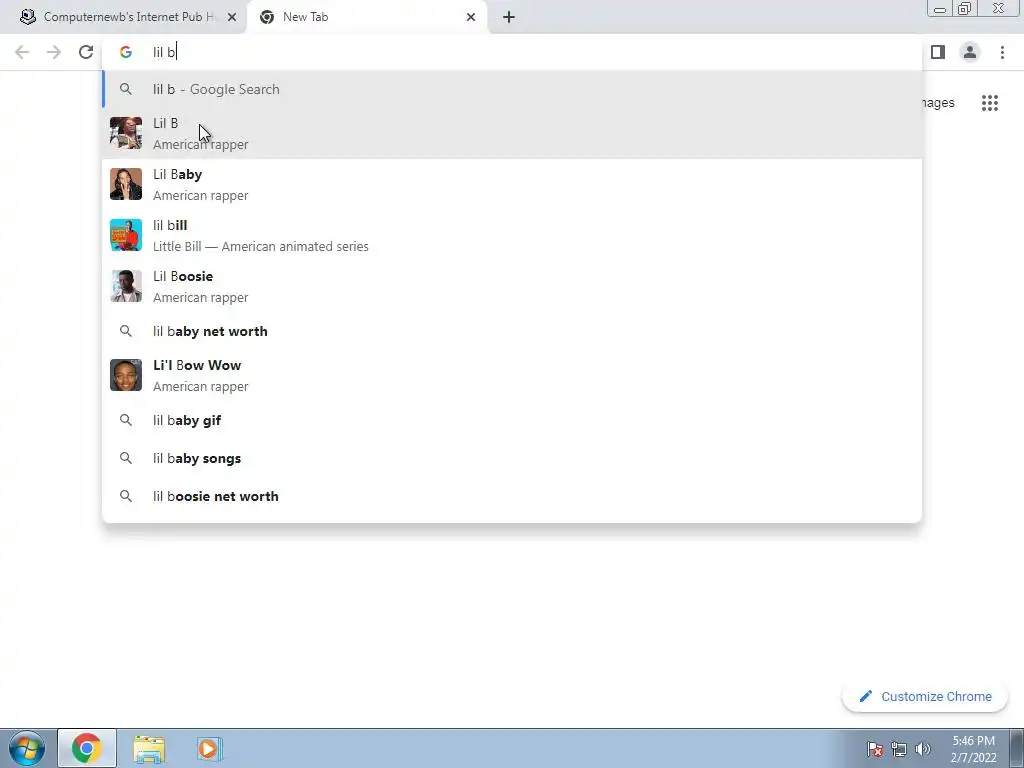Reload the page with the refresh icon
The image size is (1024, 768).
pyautogui.click(x=86, y=52)
